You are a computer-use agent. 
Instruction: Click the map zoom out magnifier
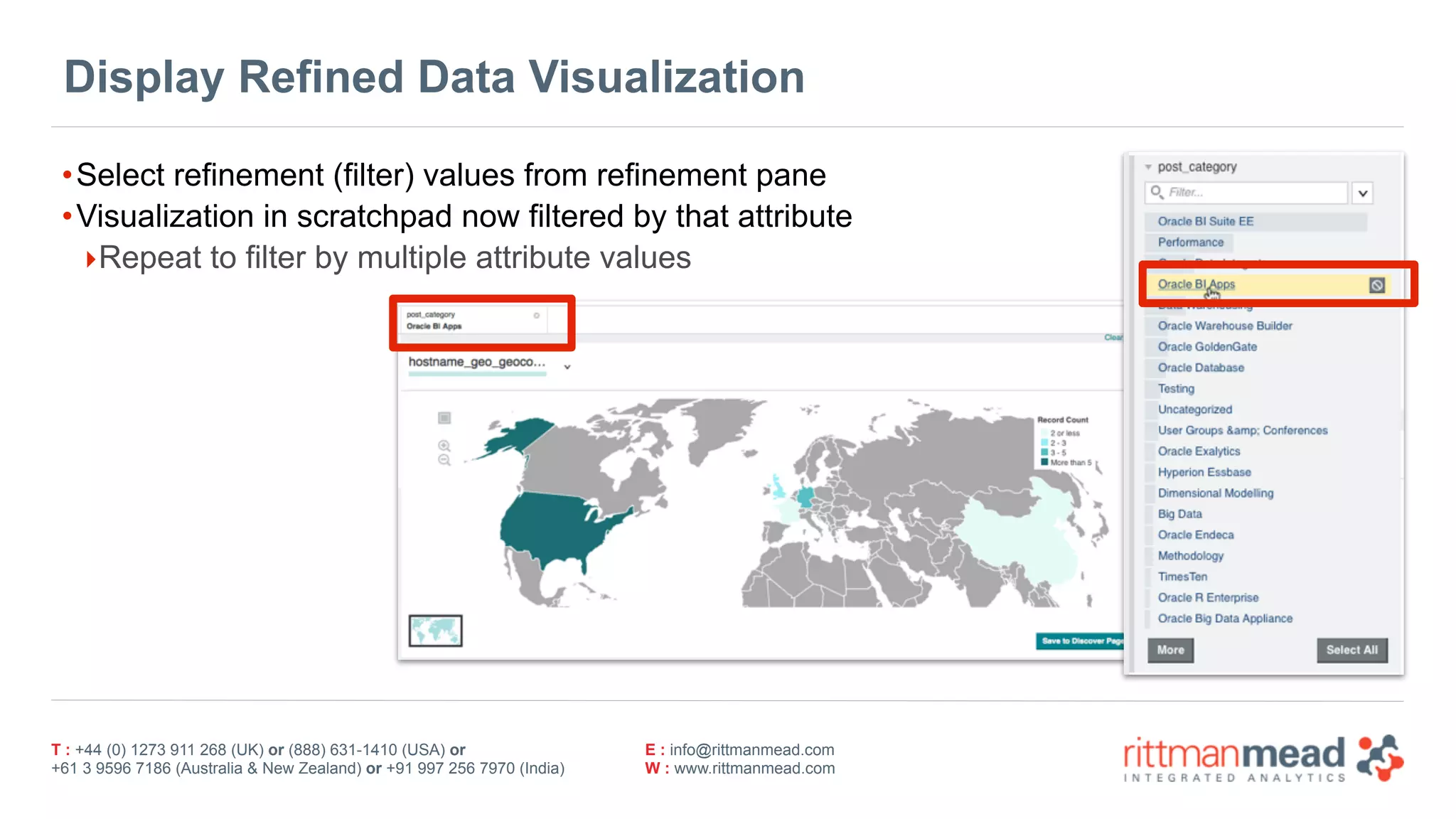[444, 460]
